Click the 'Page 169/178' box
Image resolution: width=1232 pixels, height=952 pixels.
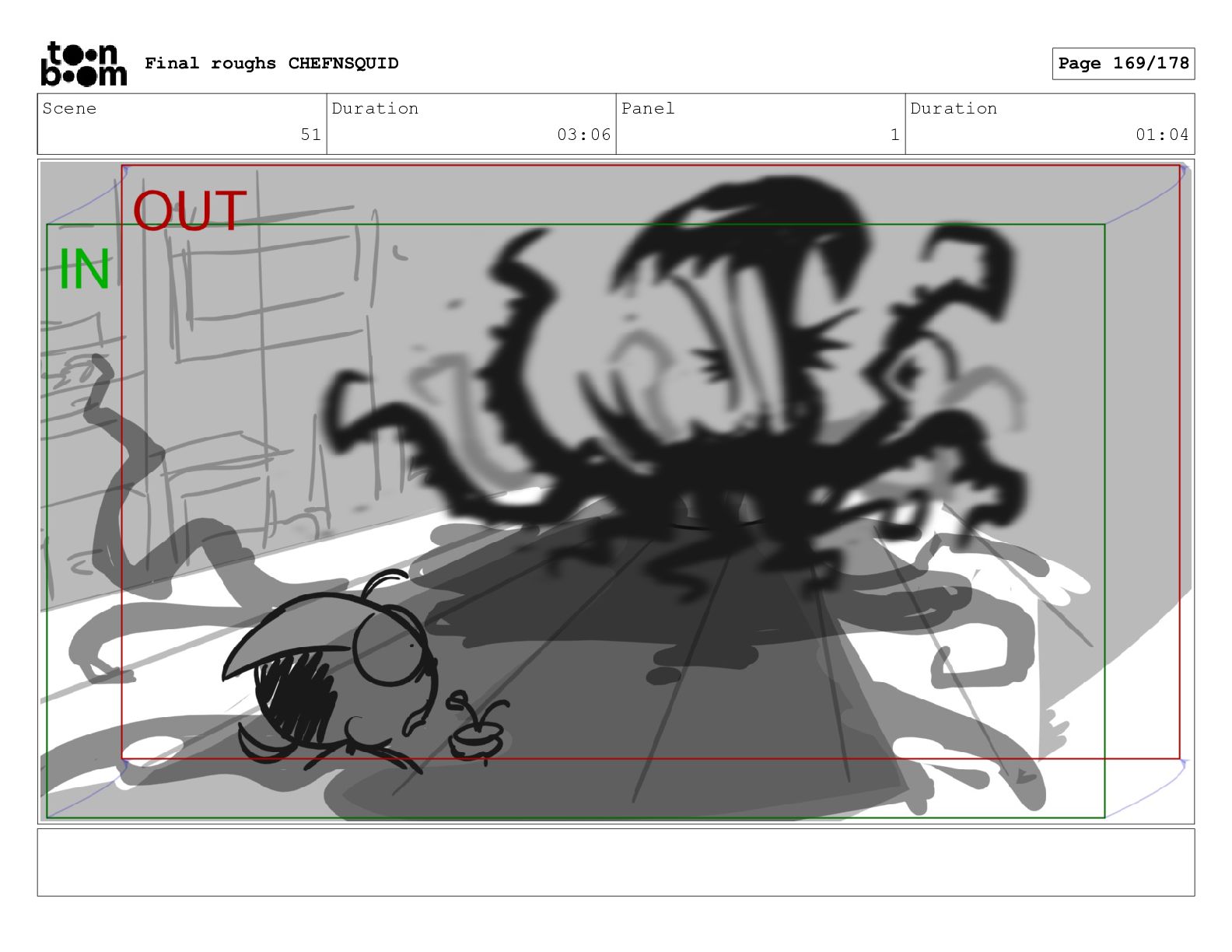click(x=1123, y=64)
